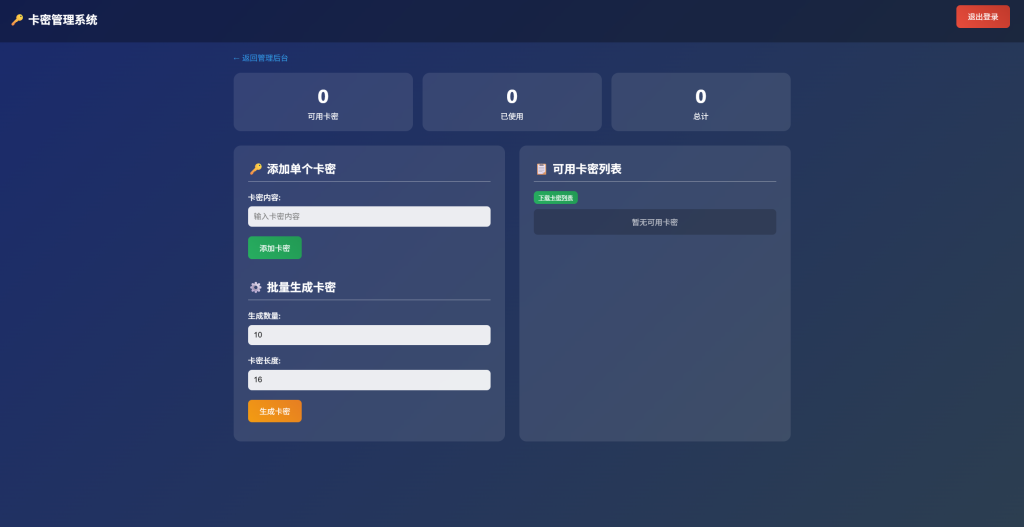Click the green 添加卡密 button
This screenshot has width=1024, height=527.
tap(274, 248)
